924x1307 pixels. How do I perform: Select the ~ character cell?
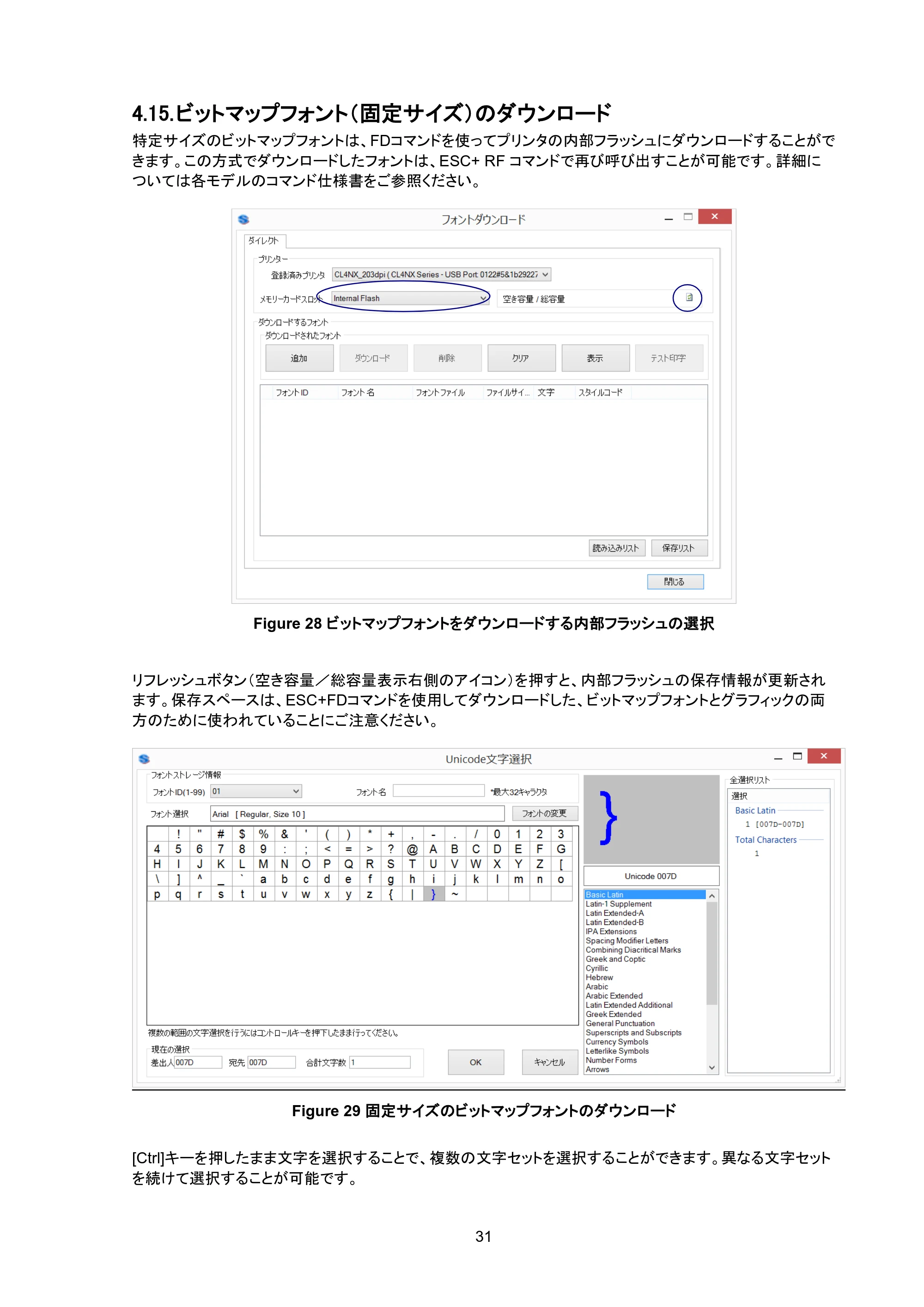tap(455, 894)
